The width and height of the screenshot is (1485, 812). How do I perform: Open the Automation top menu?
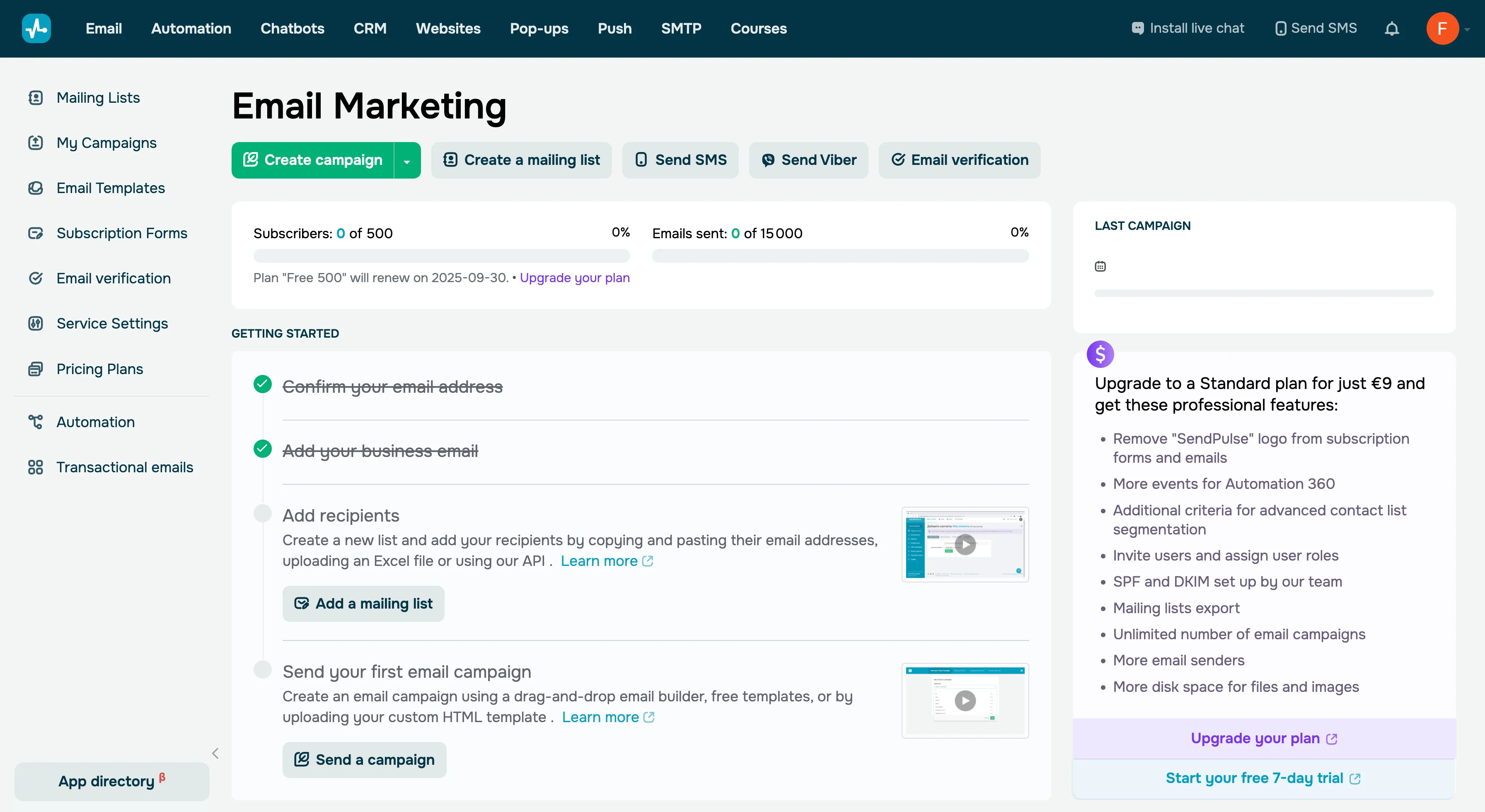coord(191,28)
